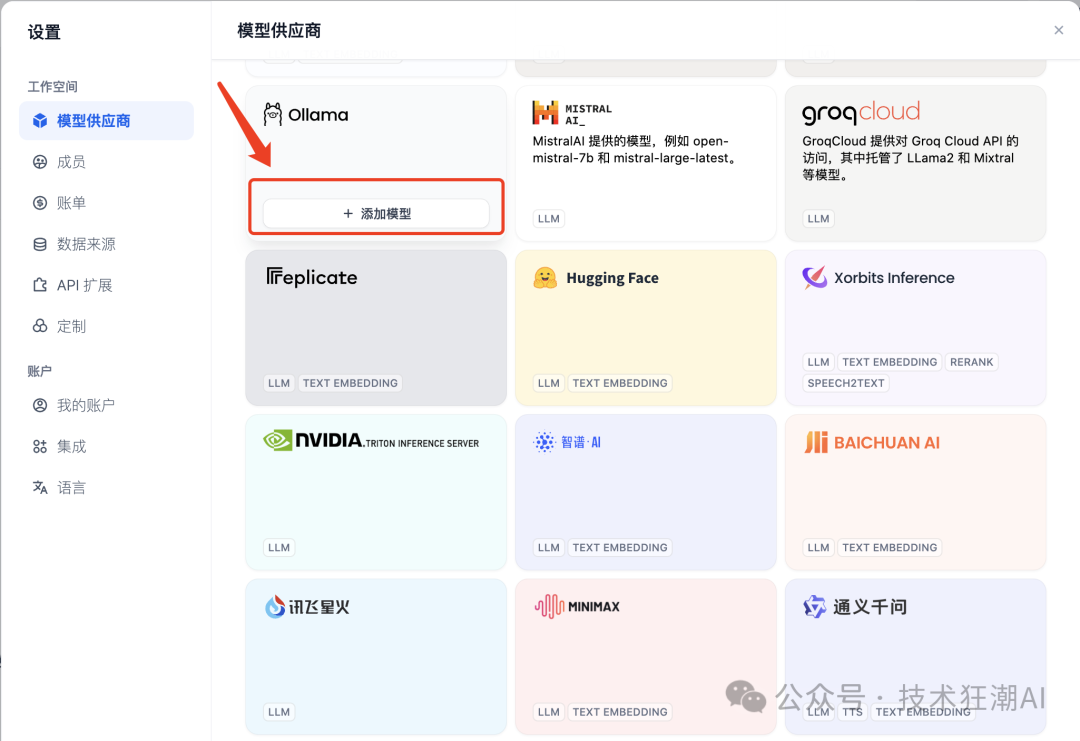Select the 数据来源 menu entry
The width and height of the screenshot is (1080, 741).
86,244
